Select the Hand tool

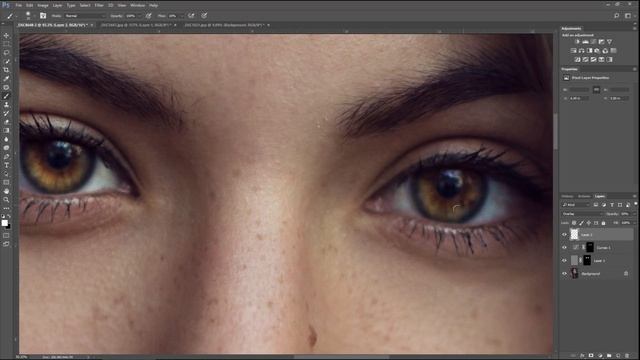(x=6, y=191)
